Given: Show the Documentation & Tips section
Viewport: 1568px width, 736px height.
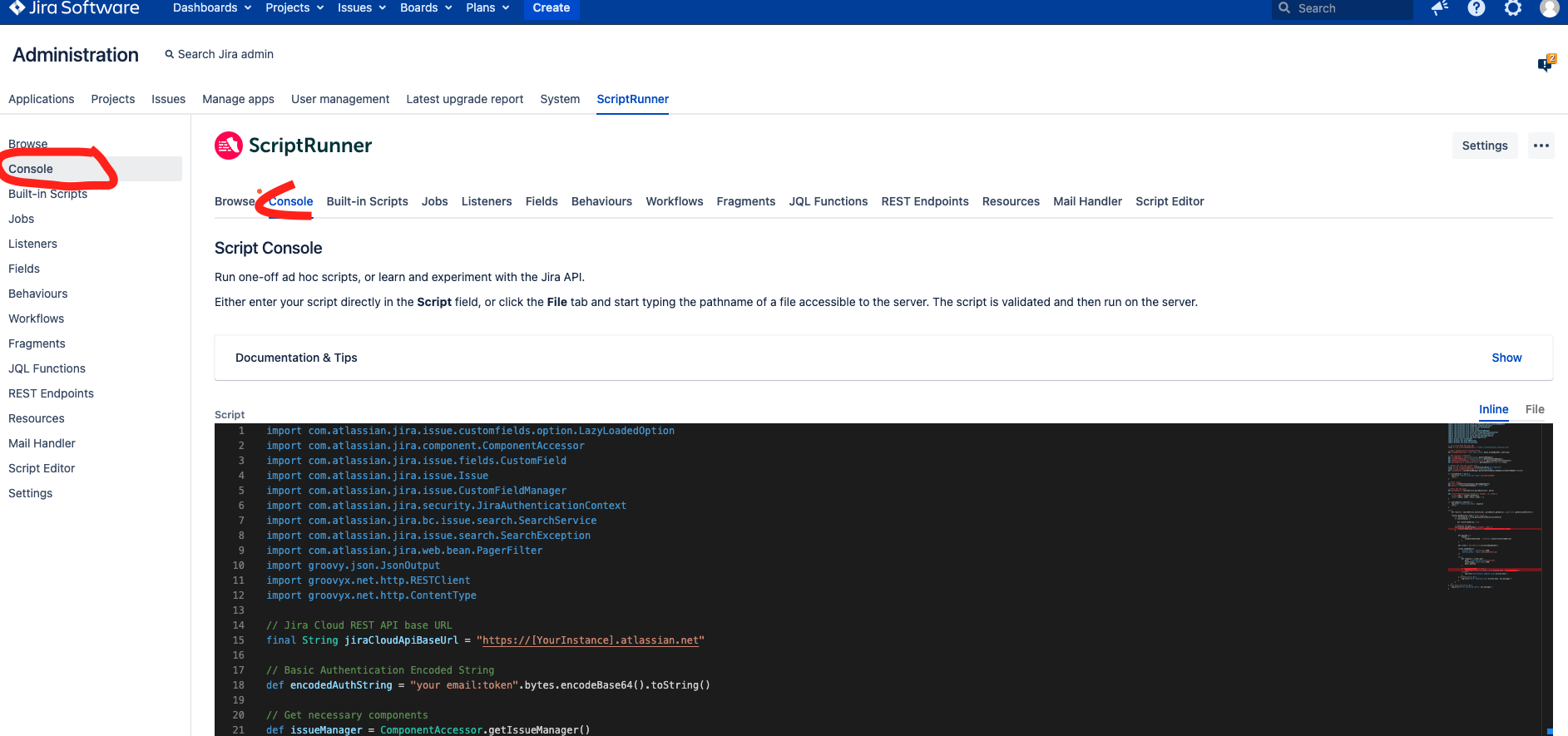Looking at the screenshot, I should 1506,358.
